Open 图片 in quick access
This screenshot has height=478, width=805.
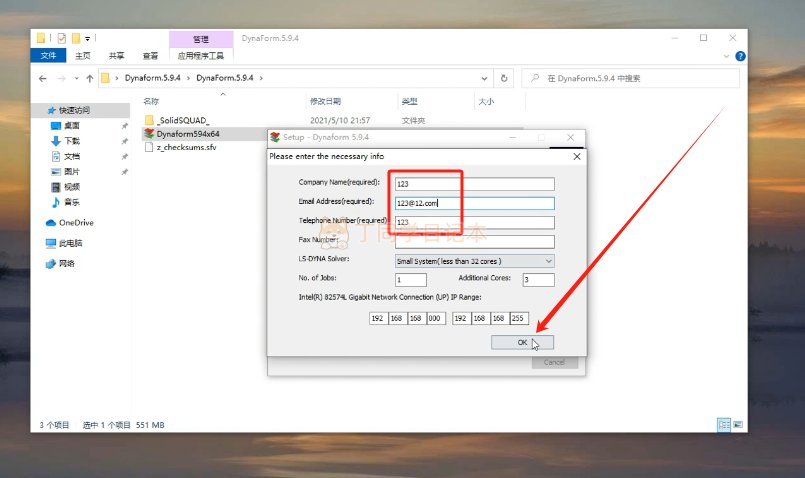[72, 171]
